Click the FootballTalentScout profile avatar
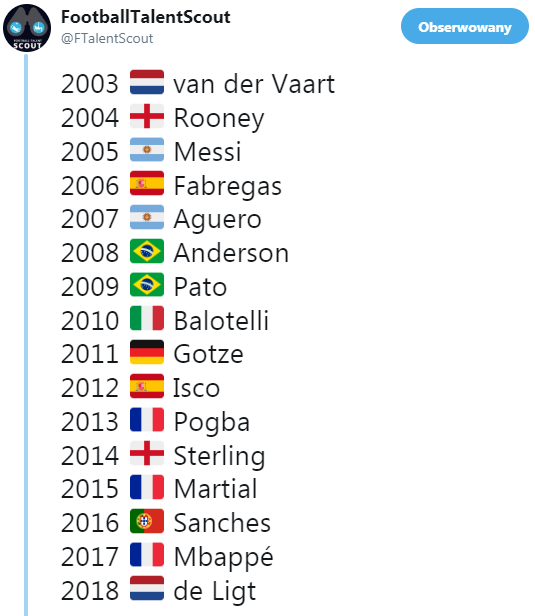Image resolution: width=535 pixels, height=616 pixels. coord(27,28)
